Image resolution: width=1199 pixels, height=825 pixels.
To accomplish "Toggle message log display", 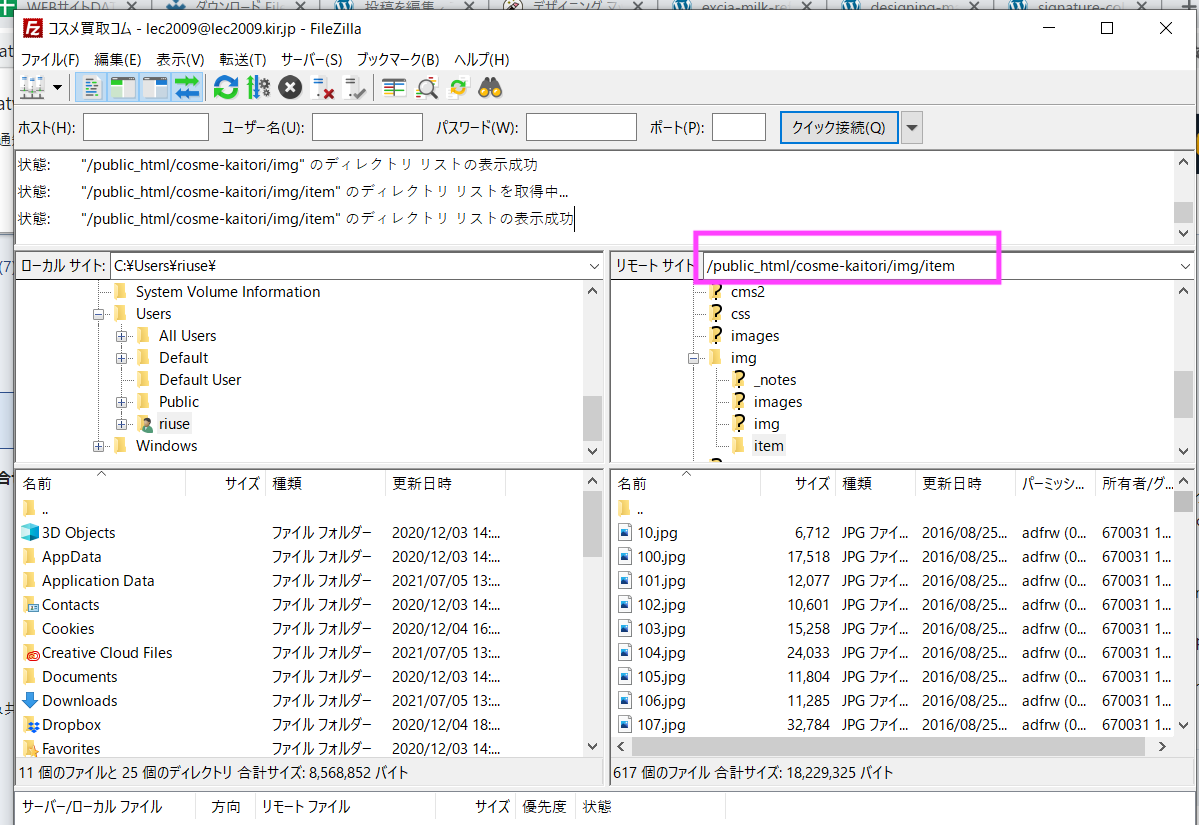I will pos(91,88).
